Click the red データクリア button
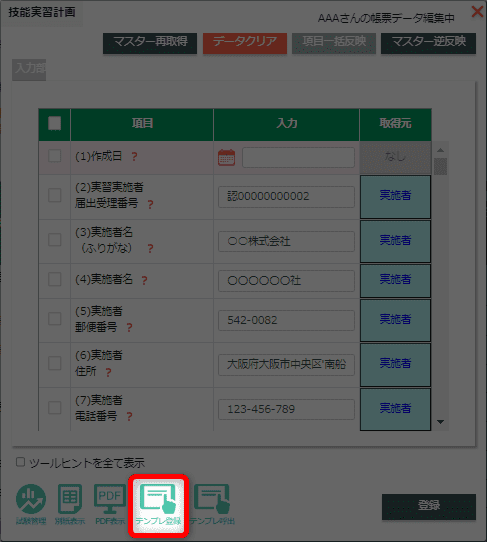Viewport: 487px width, 542px height. point(245,43)
